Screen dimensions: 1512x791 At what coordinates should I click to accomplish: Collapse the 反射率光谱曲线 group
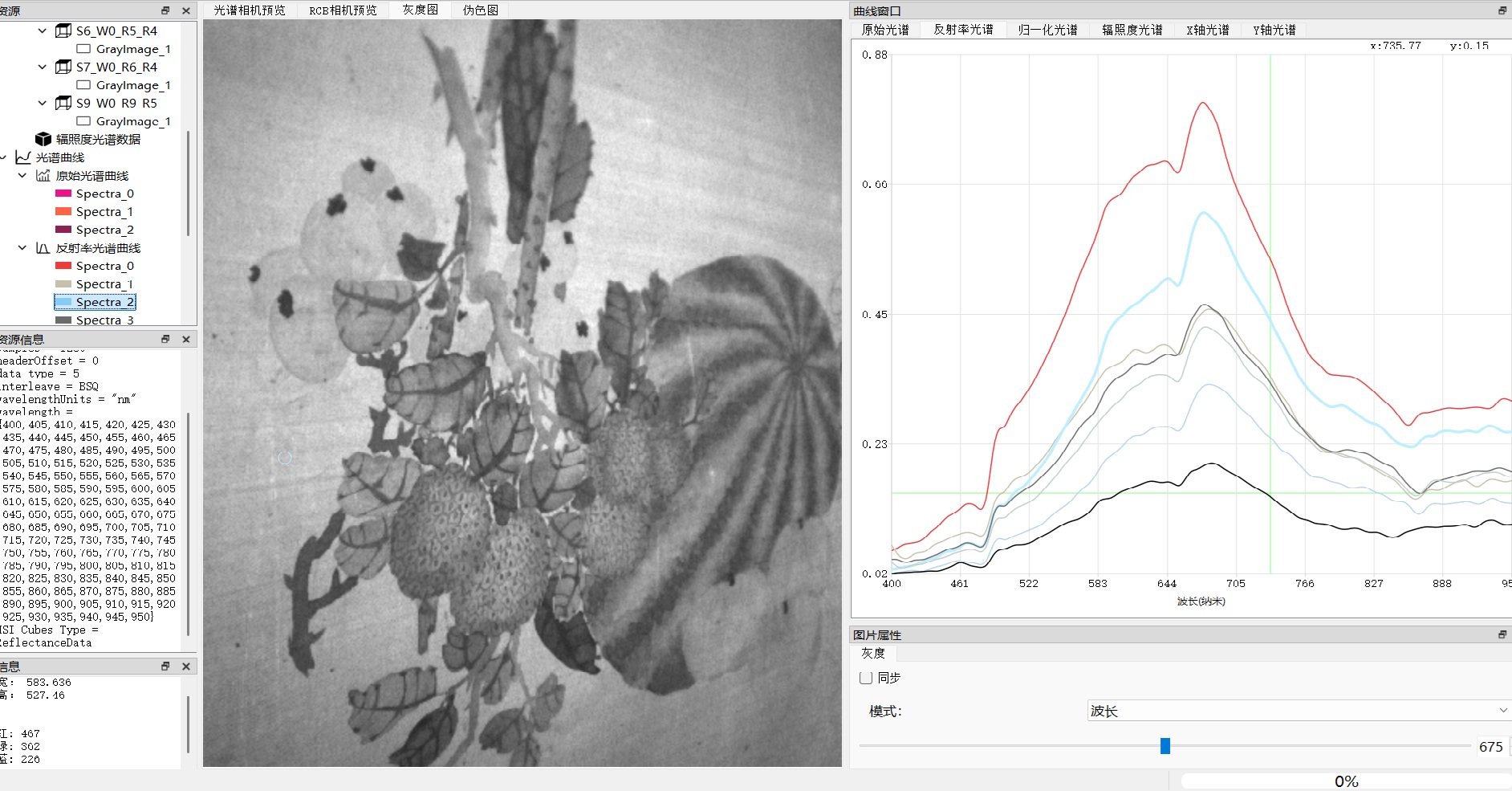pos(22,248)
